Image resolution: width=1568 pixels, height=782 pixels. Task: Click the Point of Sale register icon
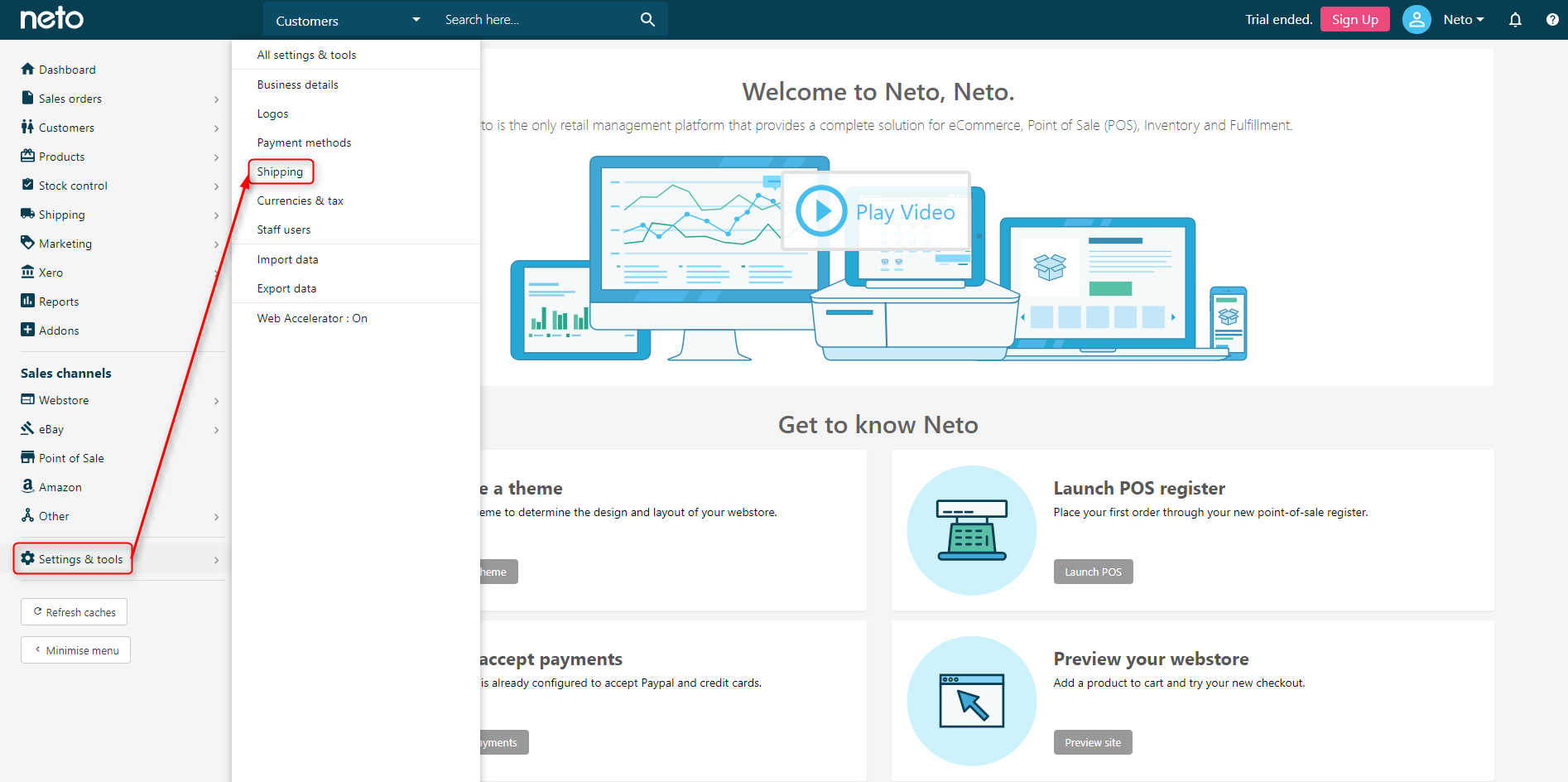(27, 457)
